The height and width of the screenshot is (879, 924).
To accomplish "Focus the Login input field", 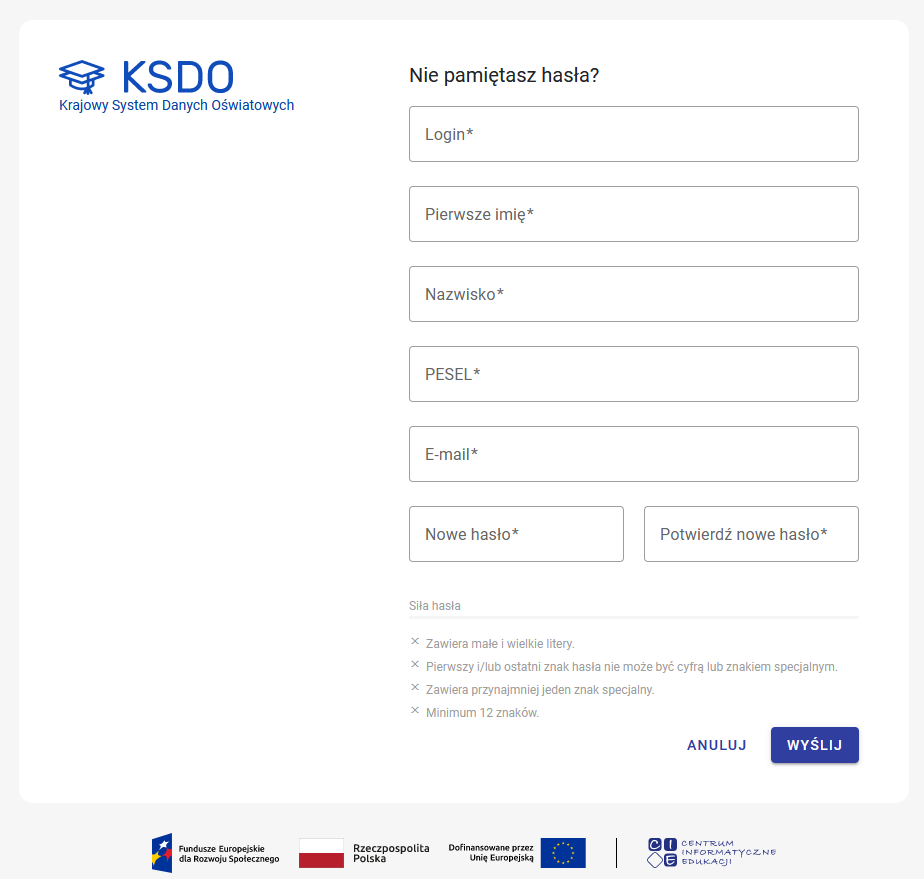I will point(633,134).
